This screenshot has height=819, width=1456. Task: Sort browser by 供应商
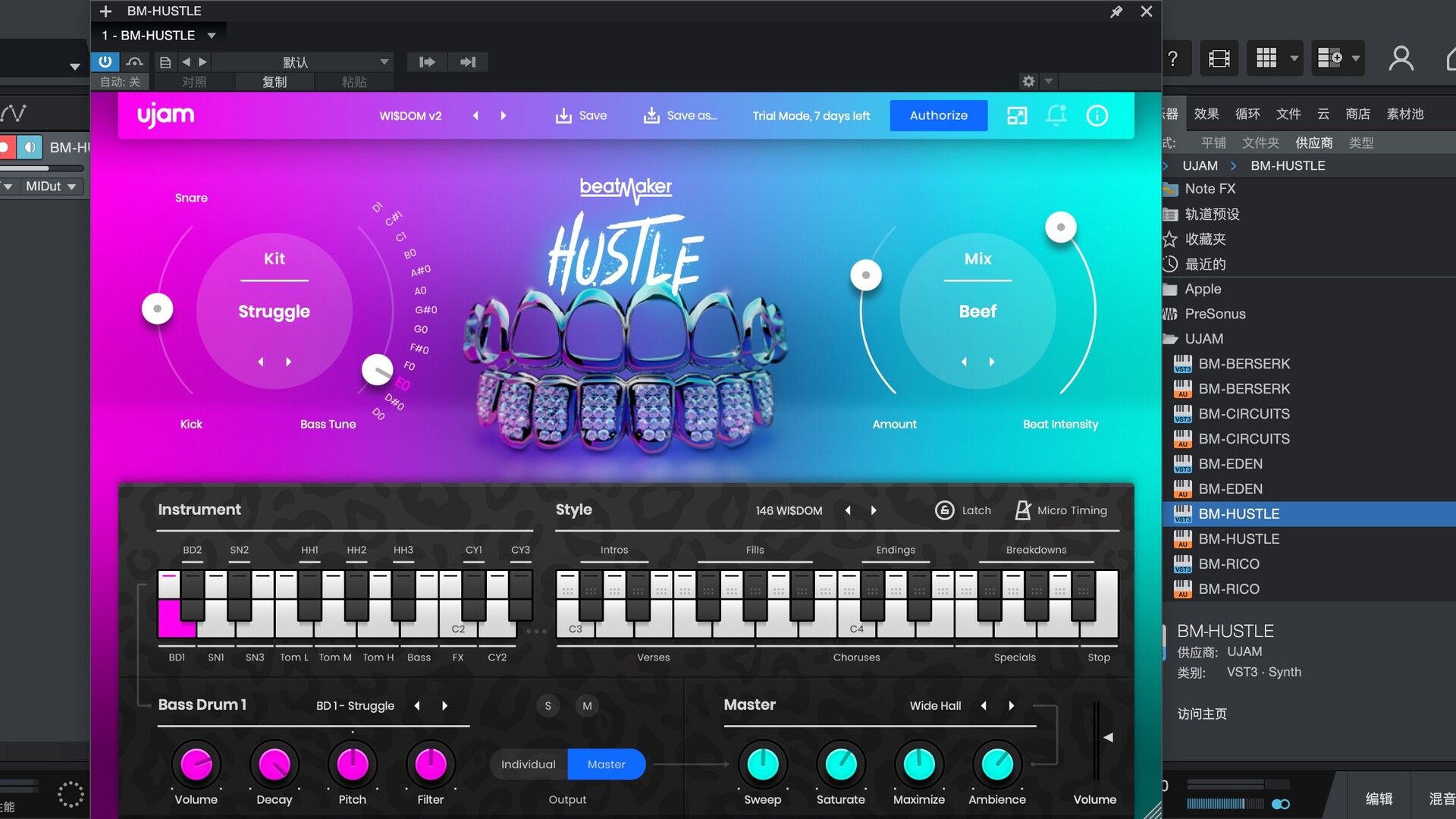(x=1314, y=143)
